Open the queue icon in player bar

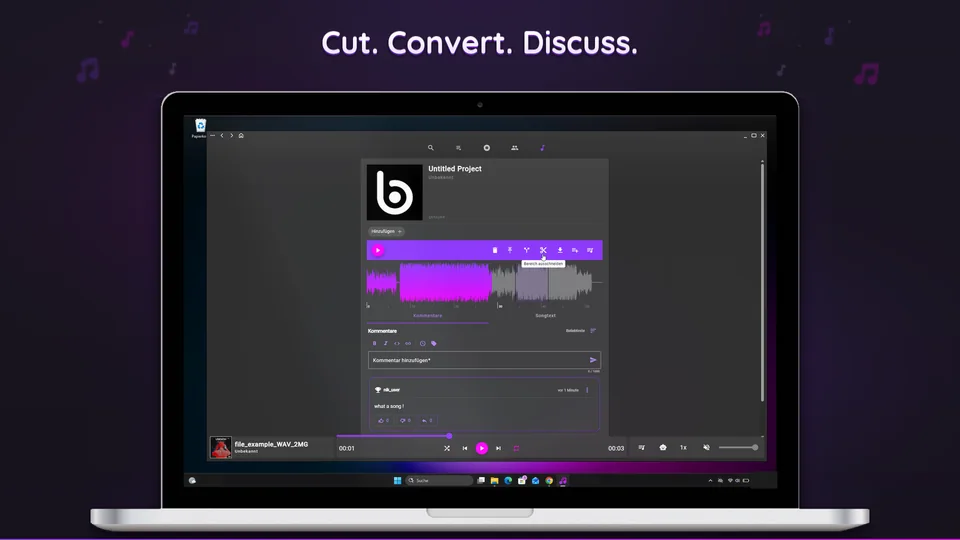(642, 448)
